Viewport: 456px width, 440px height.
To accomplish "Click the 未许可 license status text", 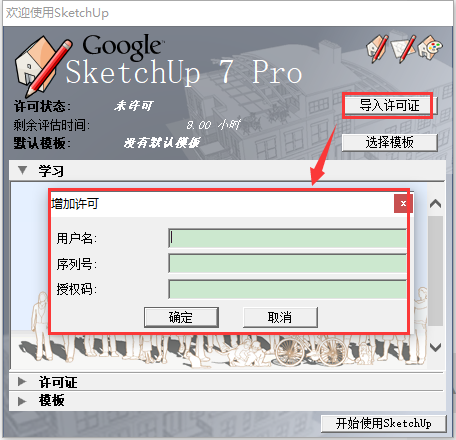I will click(133, 106).
